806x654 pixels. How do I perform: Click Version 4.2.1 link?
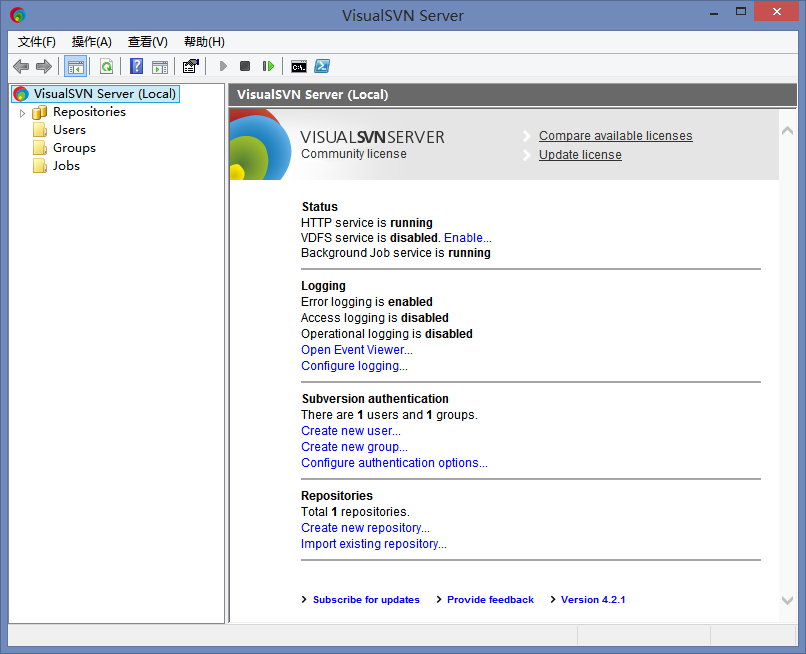tap(593, 600)
